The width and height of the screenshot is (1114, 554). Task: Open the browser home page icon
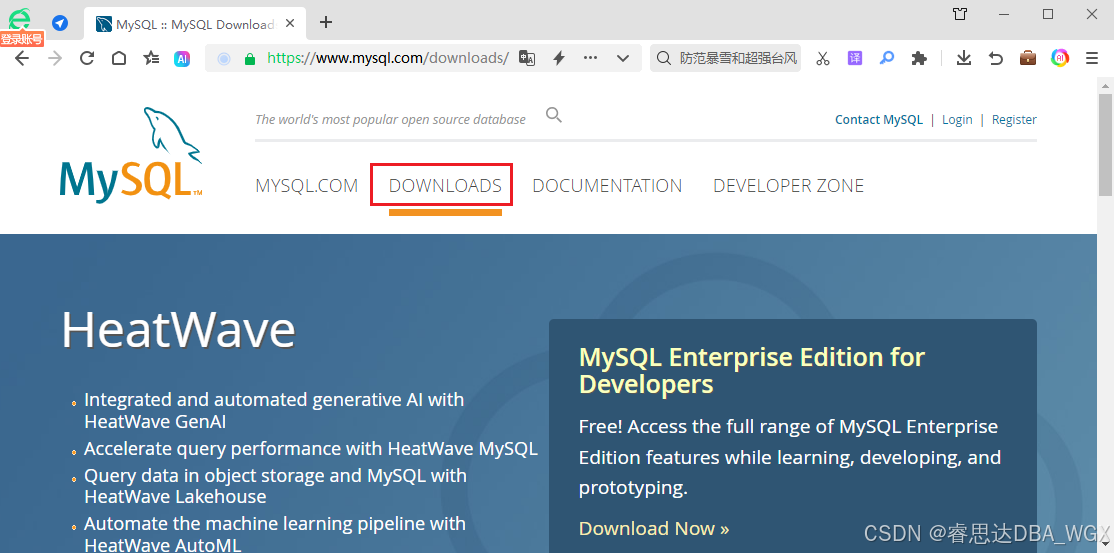119,58
